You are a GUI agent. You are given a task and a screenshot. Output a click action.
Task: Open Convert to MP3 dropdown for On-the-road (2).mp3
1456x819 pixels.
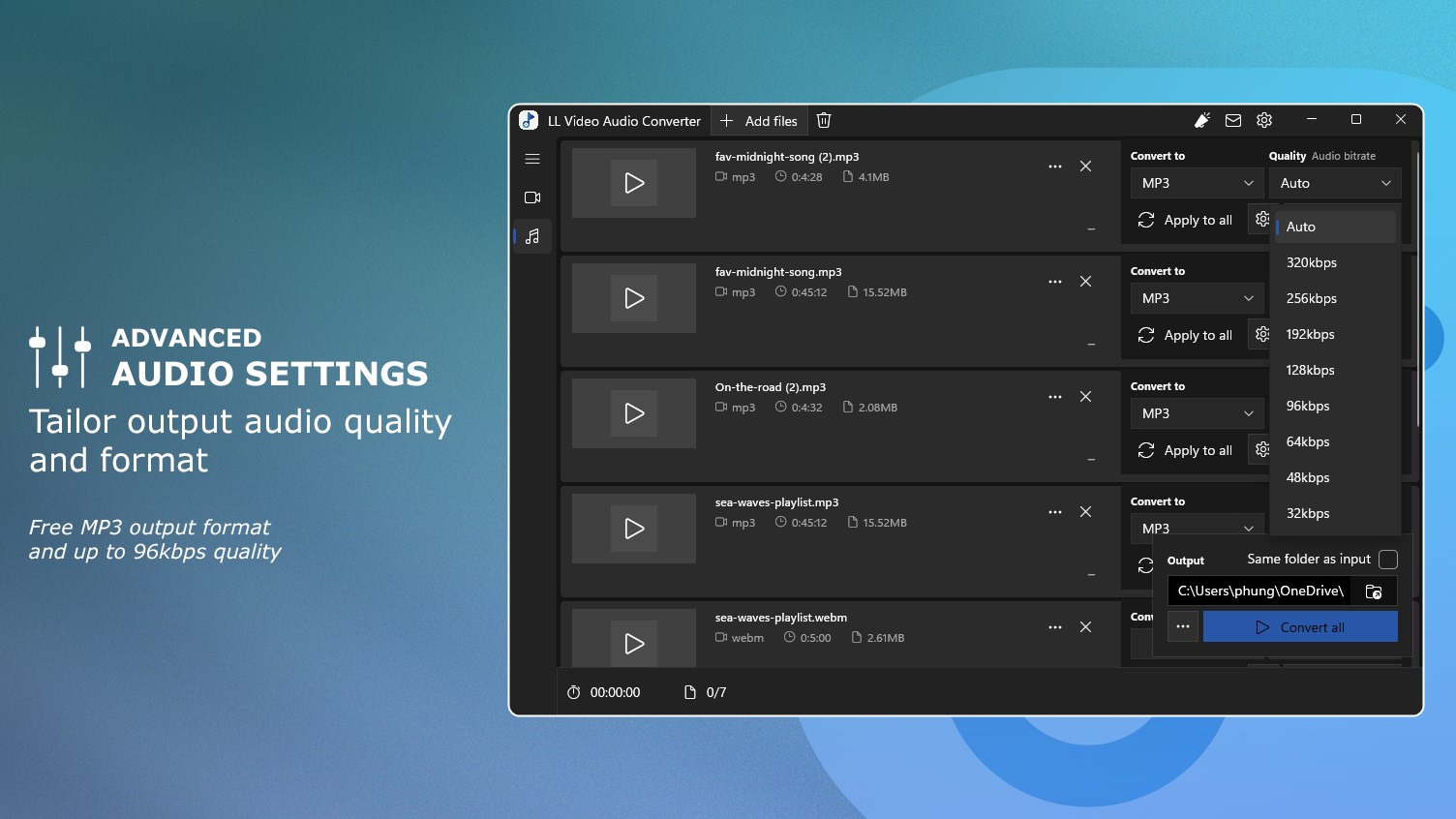click(x=1197, y=413)
